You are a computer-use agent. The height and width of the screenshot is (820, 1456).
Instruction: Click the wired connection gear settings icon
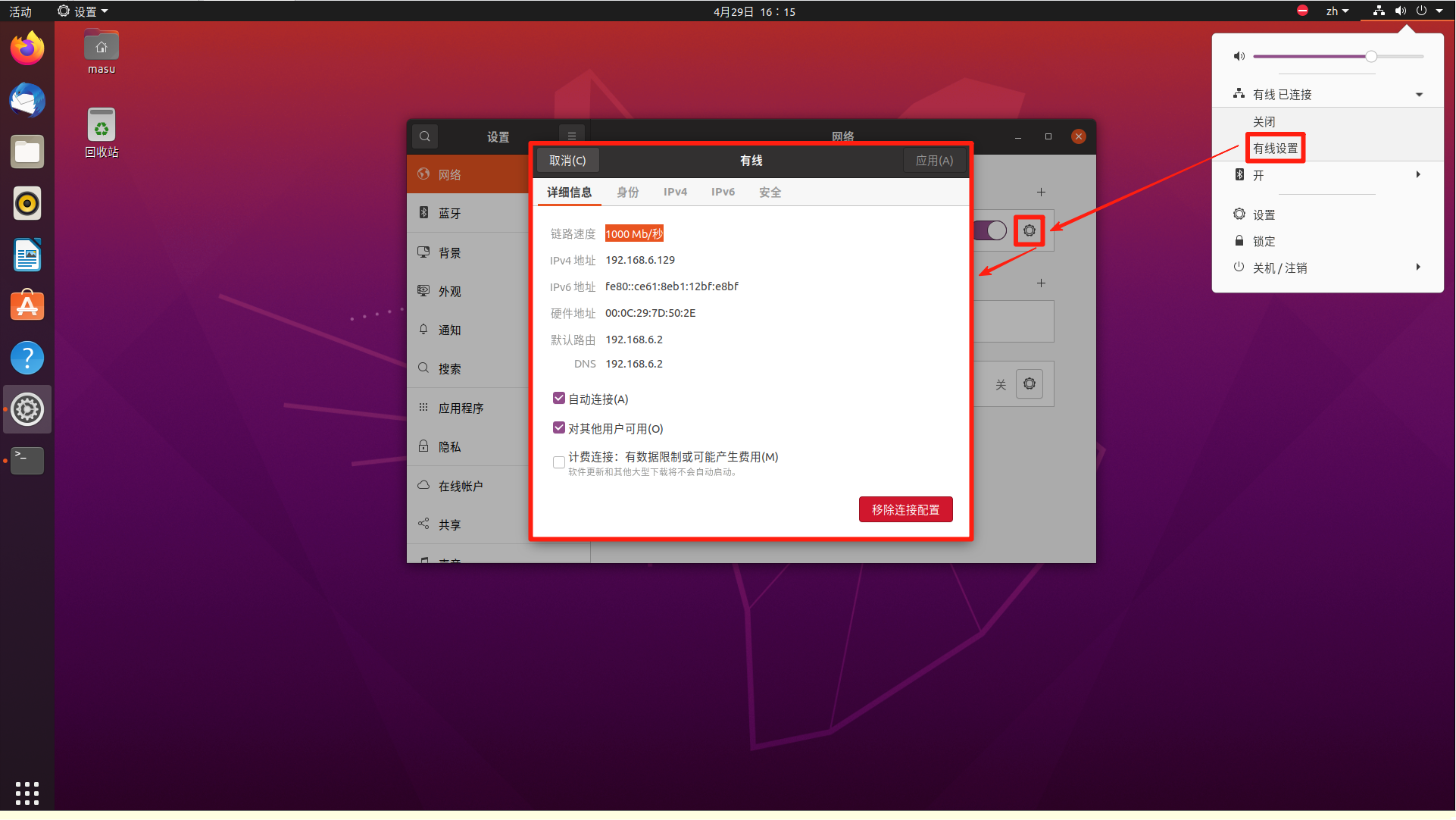click(1029, 230)
